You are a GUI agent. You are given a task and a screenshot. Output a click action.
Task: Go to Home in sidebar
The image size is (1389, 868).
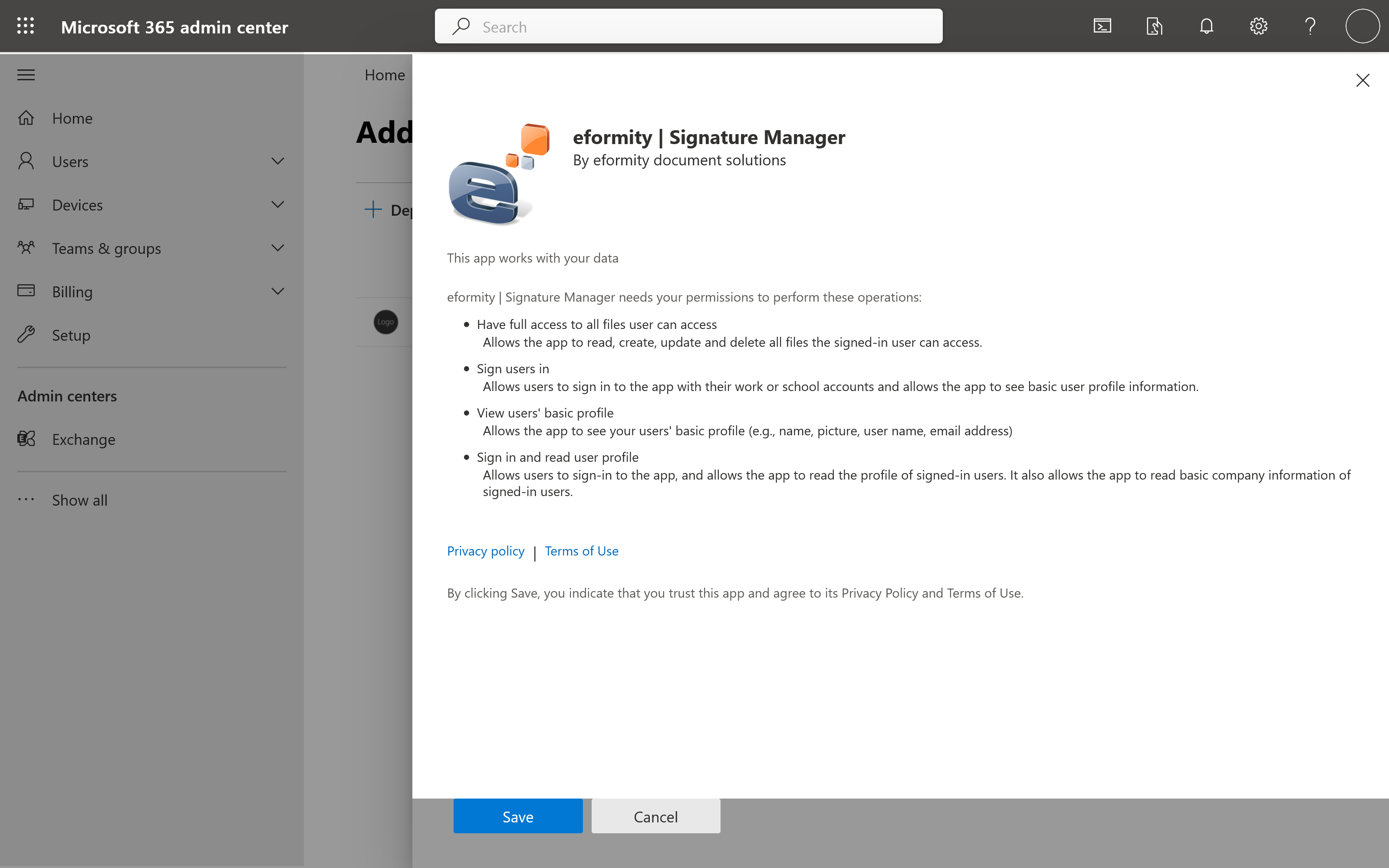point(72,118)
